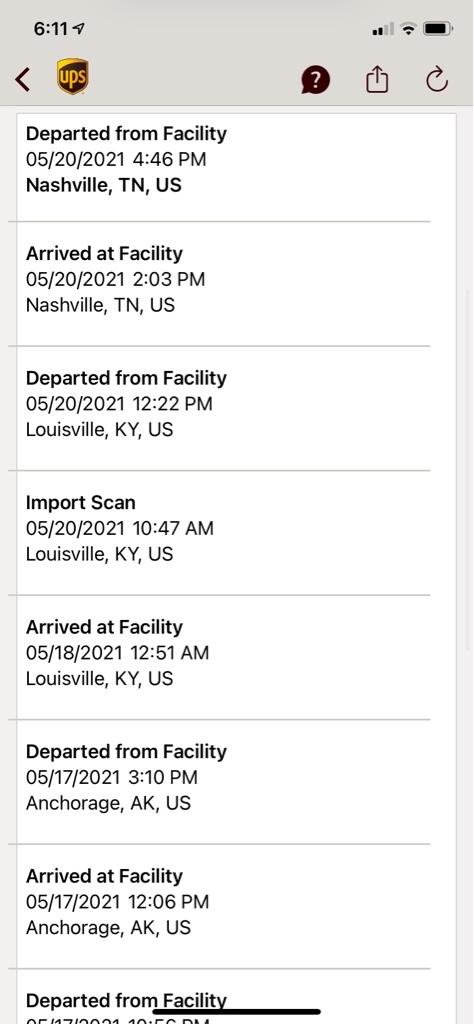Viewport: 474px width, 1024px height.
Task: Click the Louisville, KY, US text under Import Scan
Action: 99,554
